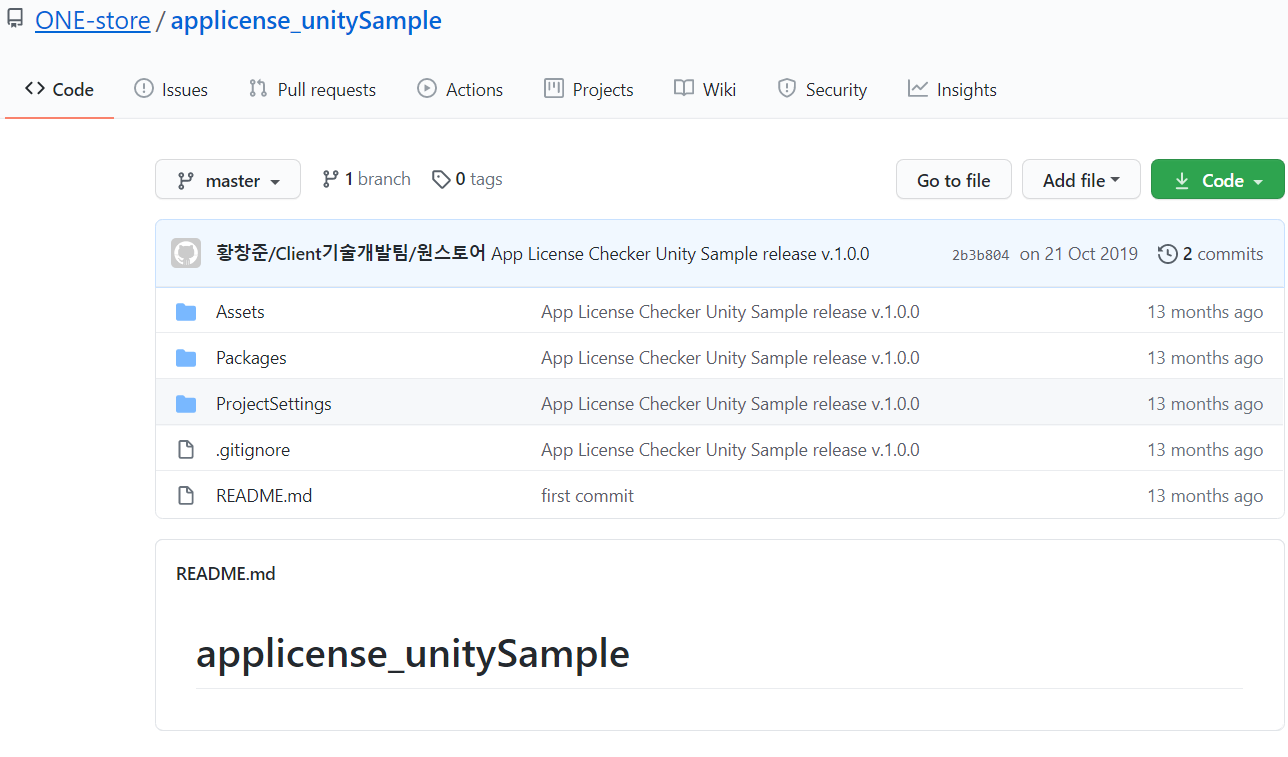Screen dimensions: 1288x757
Task: Click the Go to file button
Action: click(x=954, y=180)
